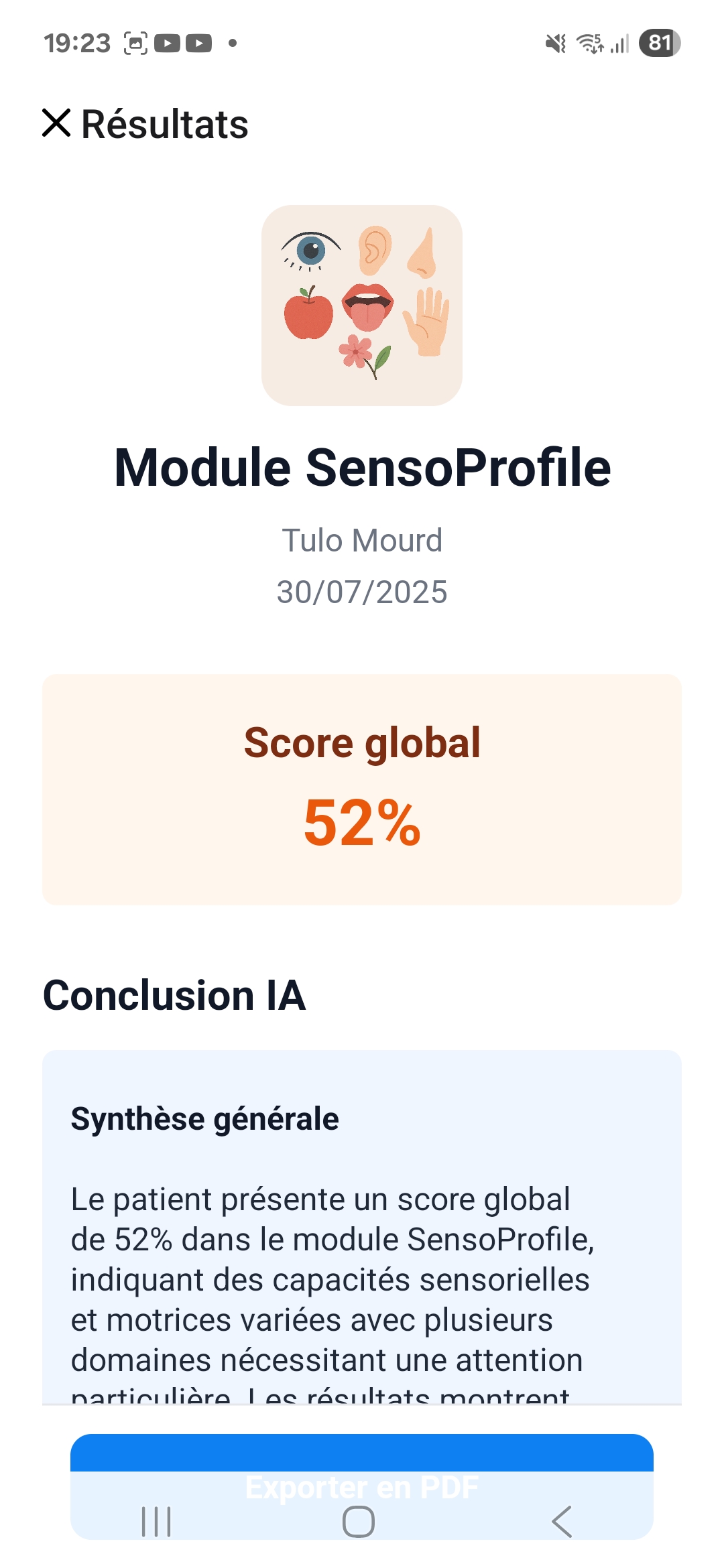Click the Exporter en PDF button
724x1568 pixels.
tap(362, 1467)
